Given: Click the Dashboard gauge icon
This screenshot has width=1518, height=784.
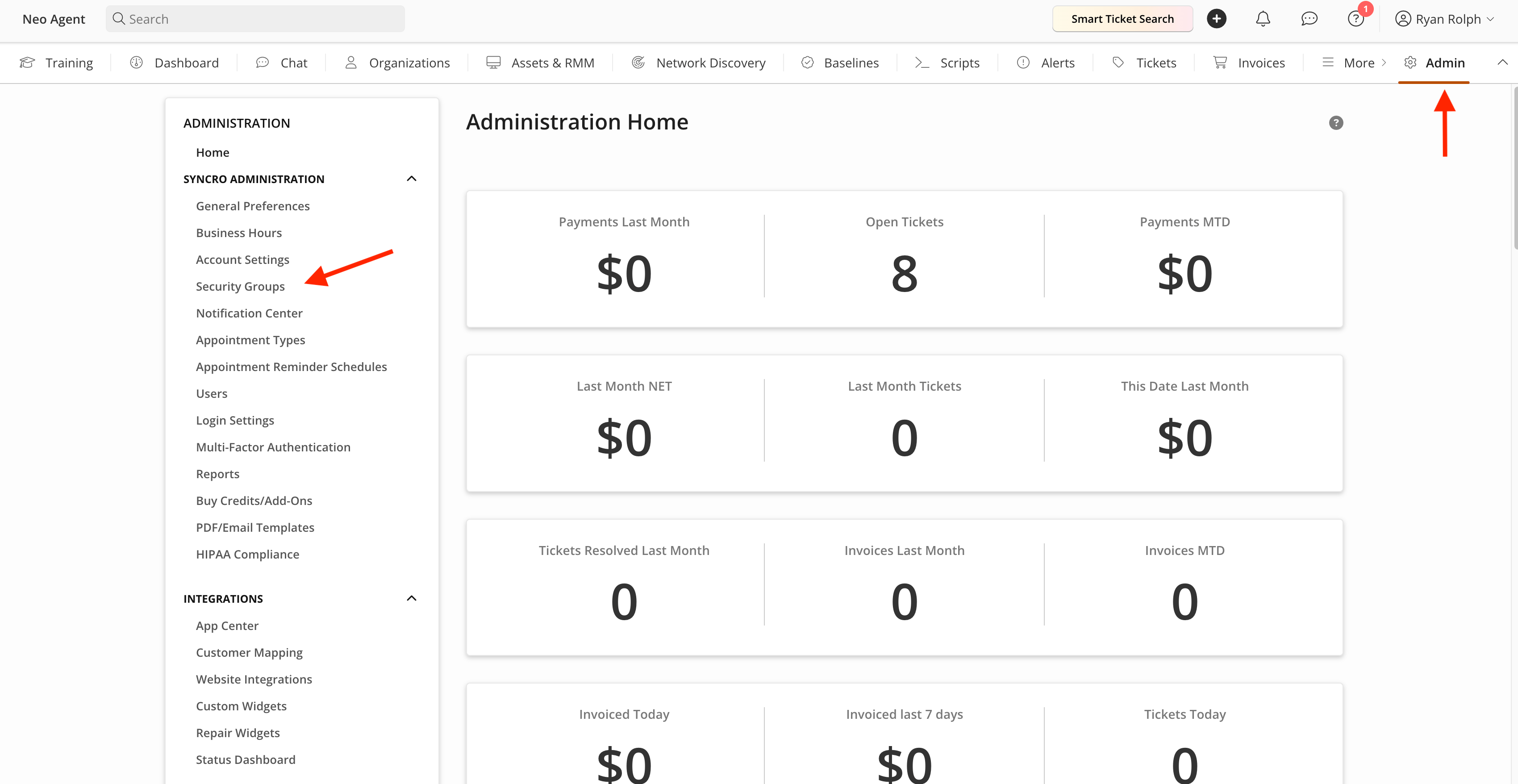Looking at the screenshot, I should (136, 63).
